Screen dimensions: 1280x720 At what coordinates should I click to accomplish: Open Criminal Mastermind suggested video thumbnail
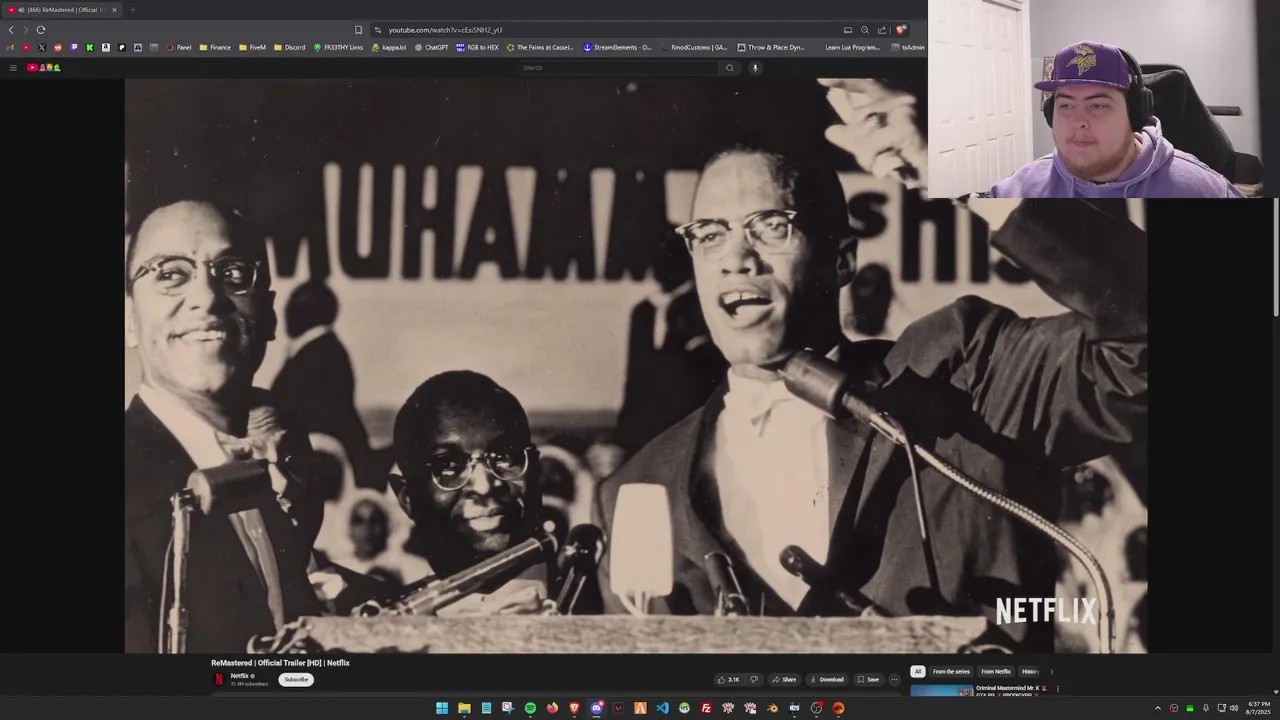pyautogui.click(x=941, y=691)
